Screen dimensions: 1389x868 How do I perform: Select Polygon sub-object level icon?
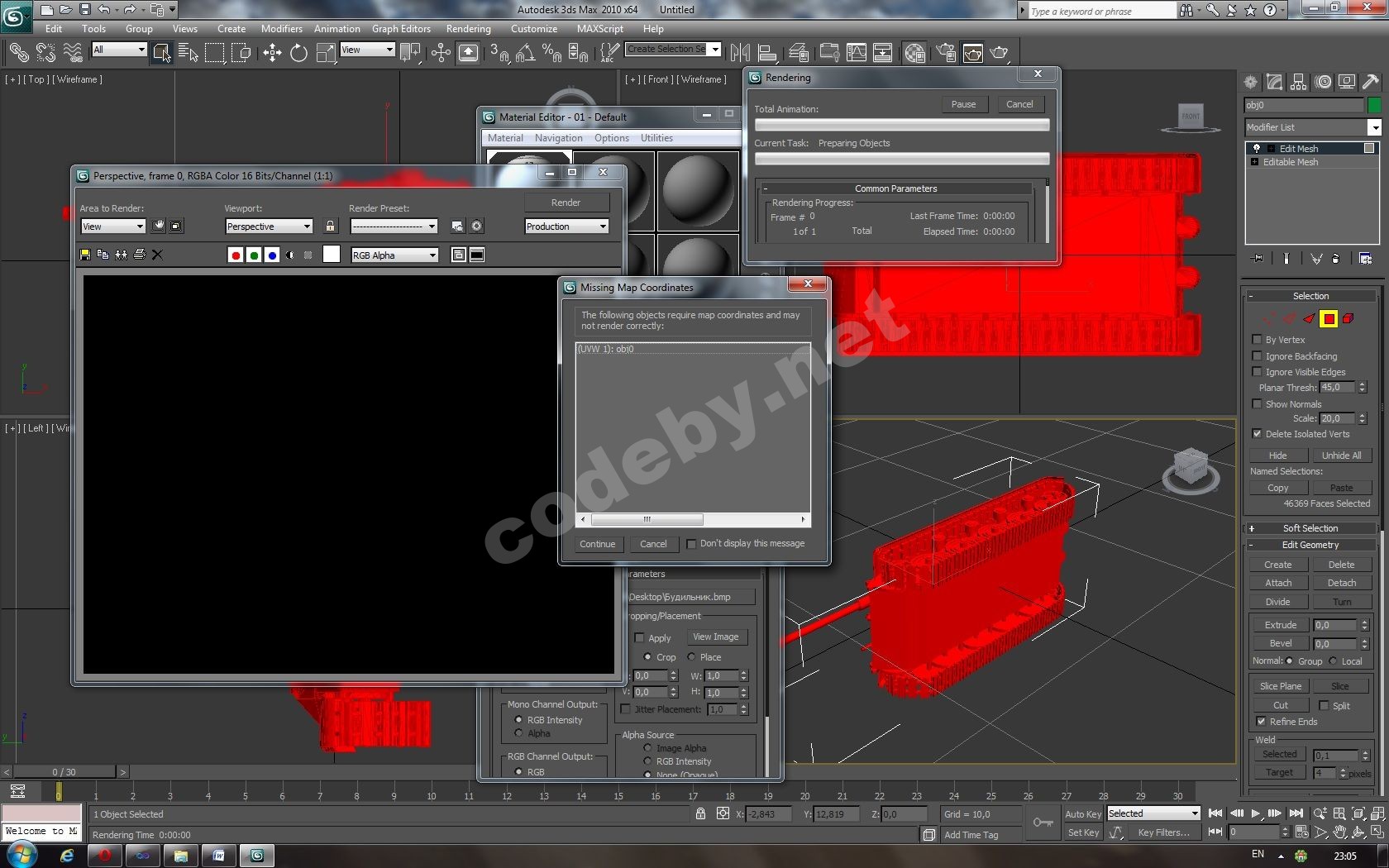point(1329,318)
